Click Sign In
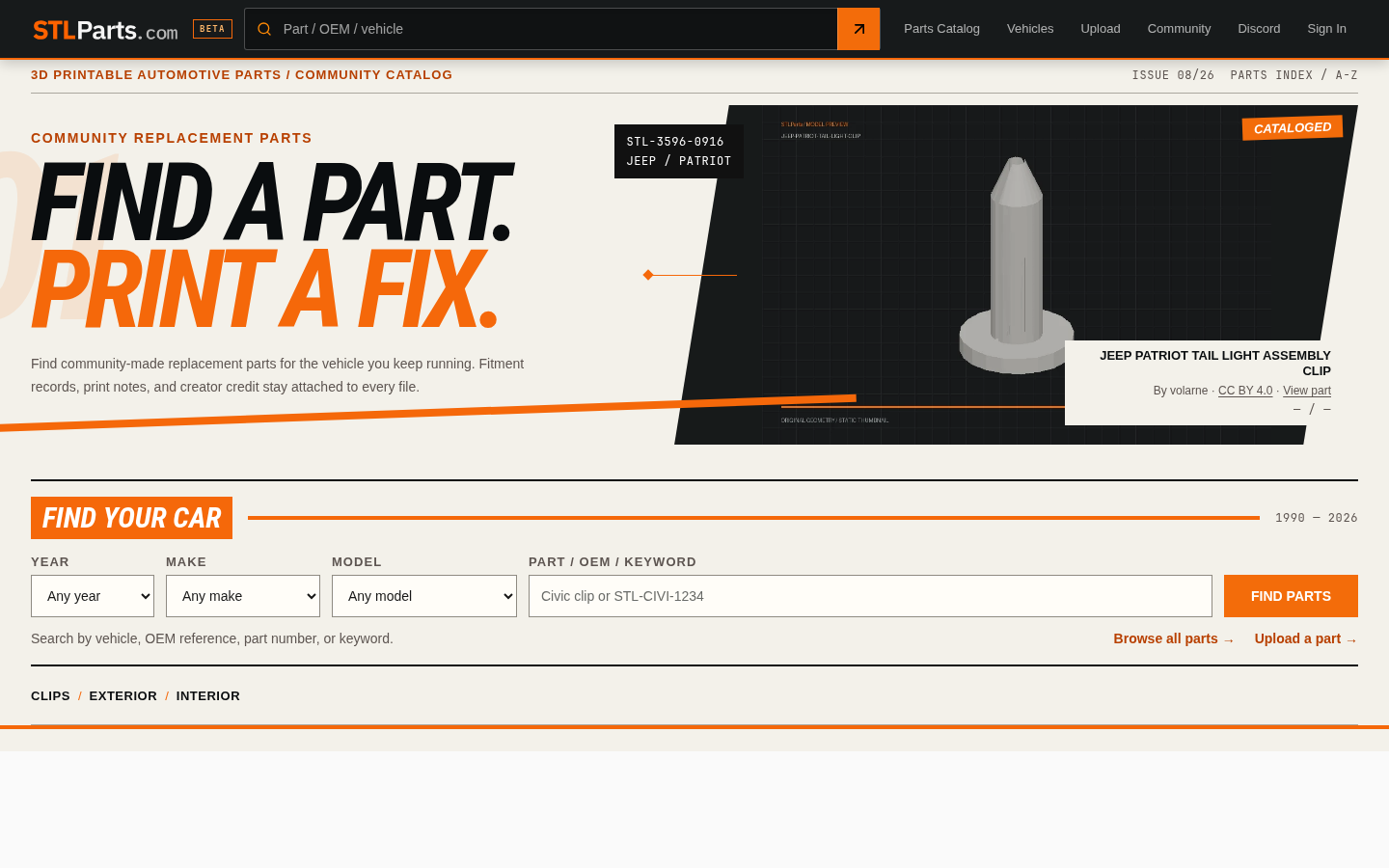 pyautogui.click(x=1326, y=29)
